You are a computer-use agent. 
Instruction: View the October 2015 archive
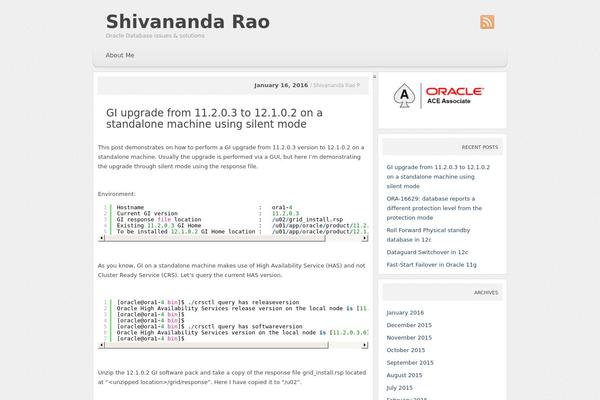click(x=406, y=350)
